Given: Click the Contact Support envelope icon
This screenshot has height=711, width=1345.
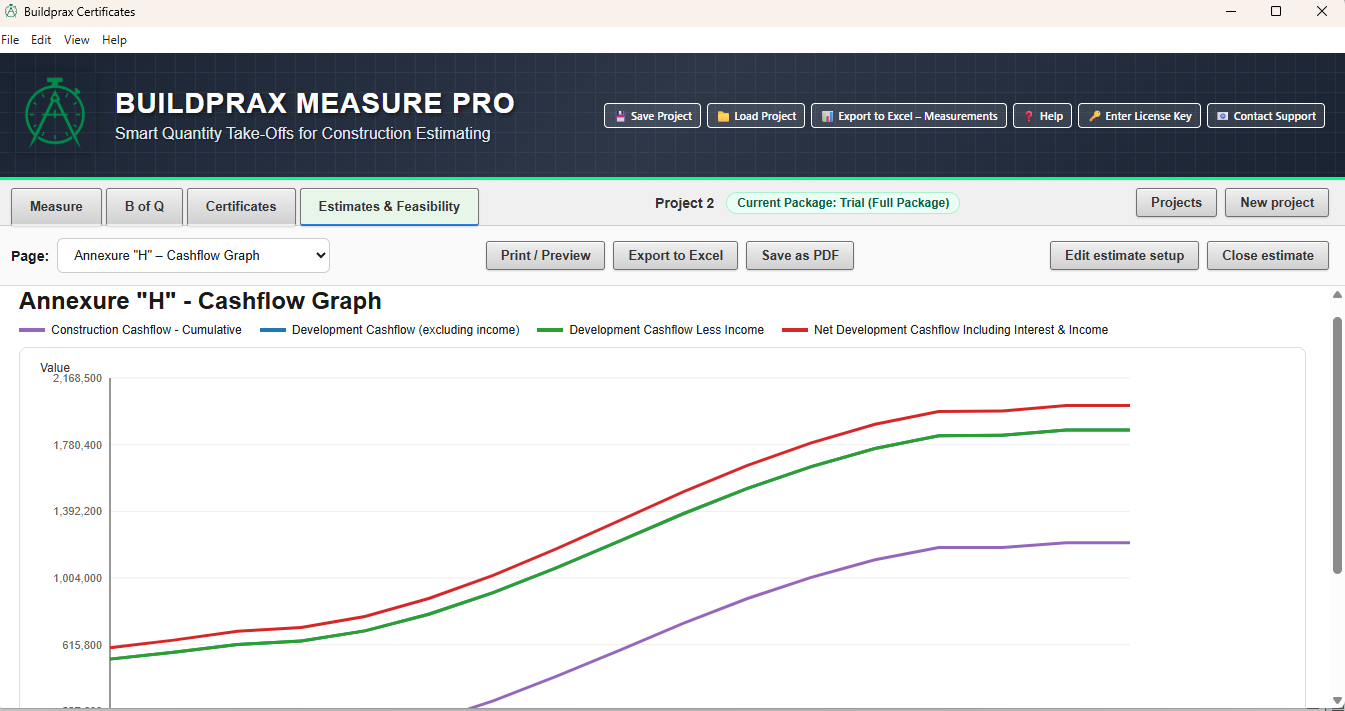Looking at the screenshot, I should pos(1222,116).
